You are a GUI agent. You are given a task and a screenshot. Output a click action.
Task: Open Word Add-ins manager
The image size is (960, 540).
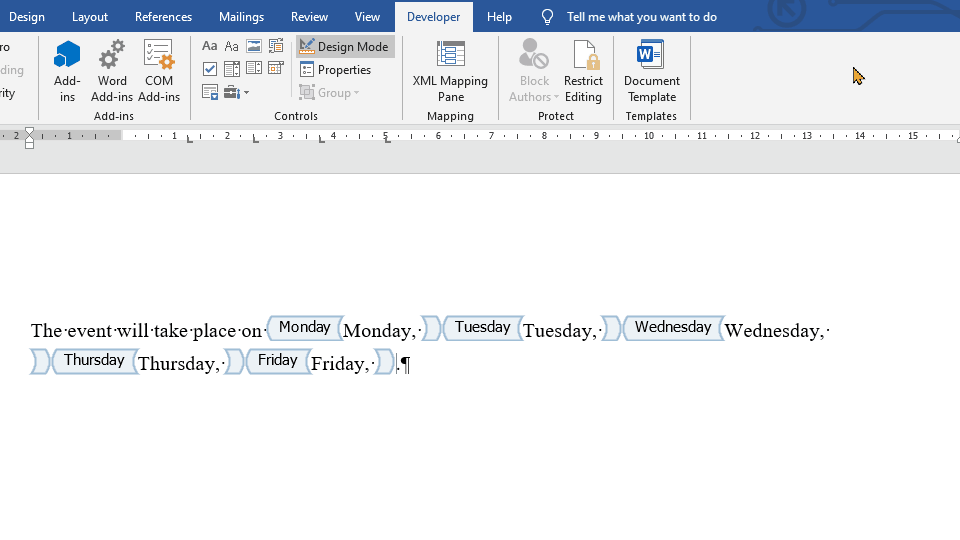(x=112, y=71)
